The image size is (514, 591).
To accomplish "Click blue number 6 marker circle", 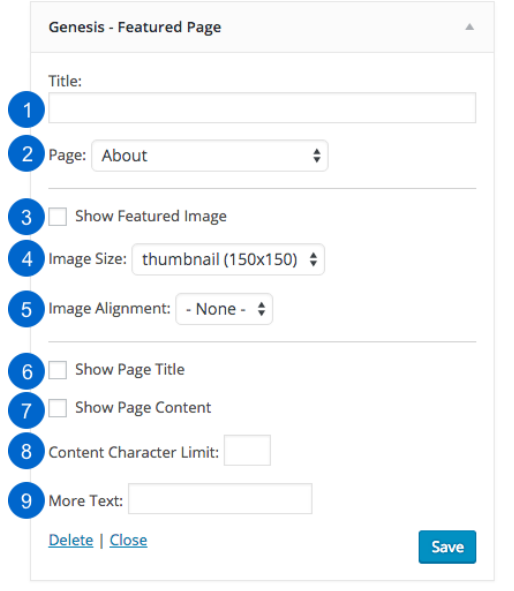I will coord(26,372).
